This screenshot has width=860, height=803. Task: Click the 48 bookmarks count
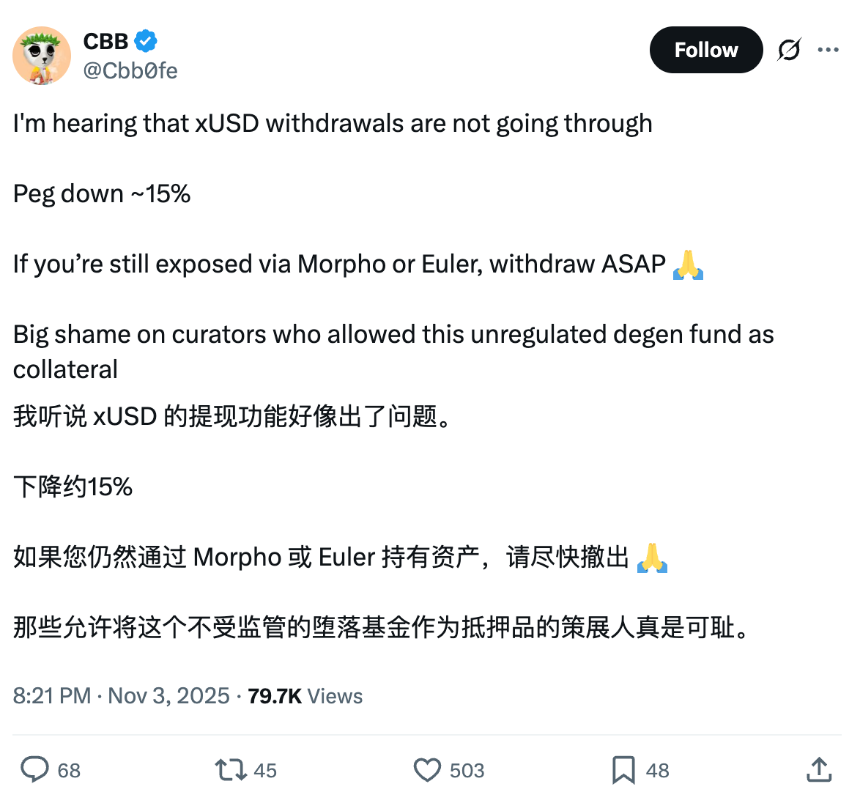tap(658, 771)
